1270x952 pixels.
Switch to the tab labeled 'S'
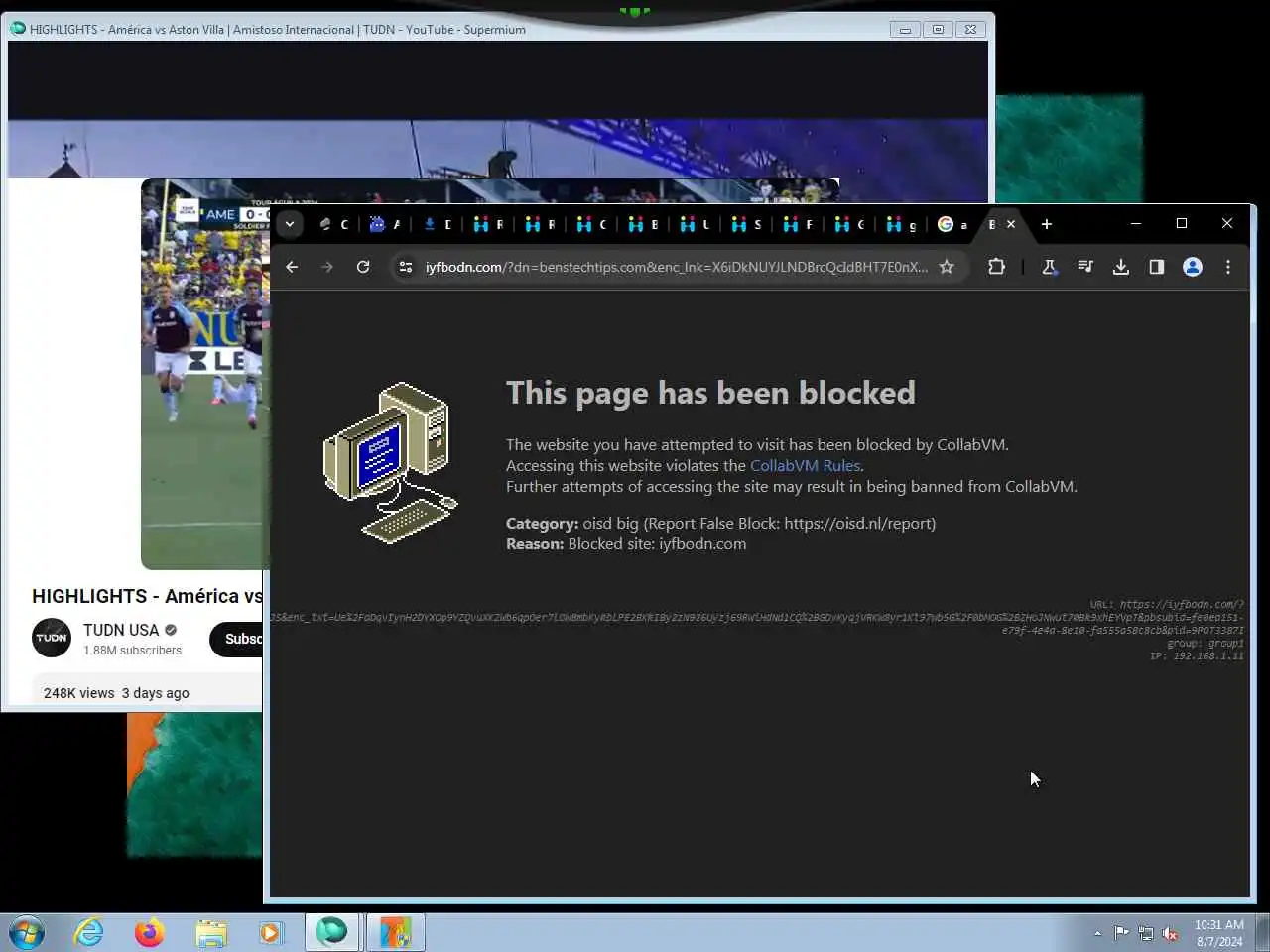tap(746, 225)
